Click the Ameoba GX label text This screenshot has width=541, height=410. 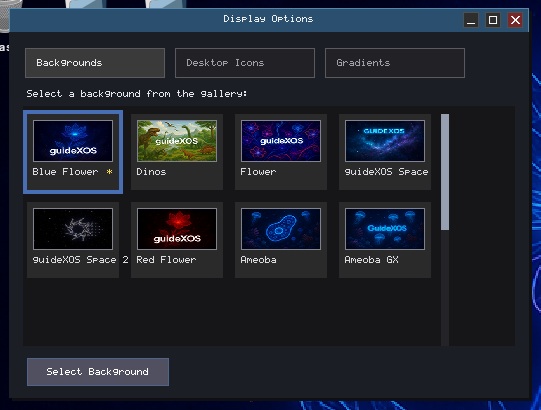point(372,260)
